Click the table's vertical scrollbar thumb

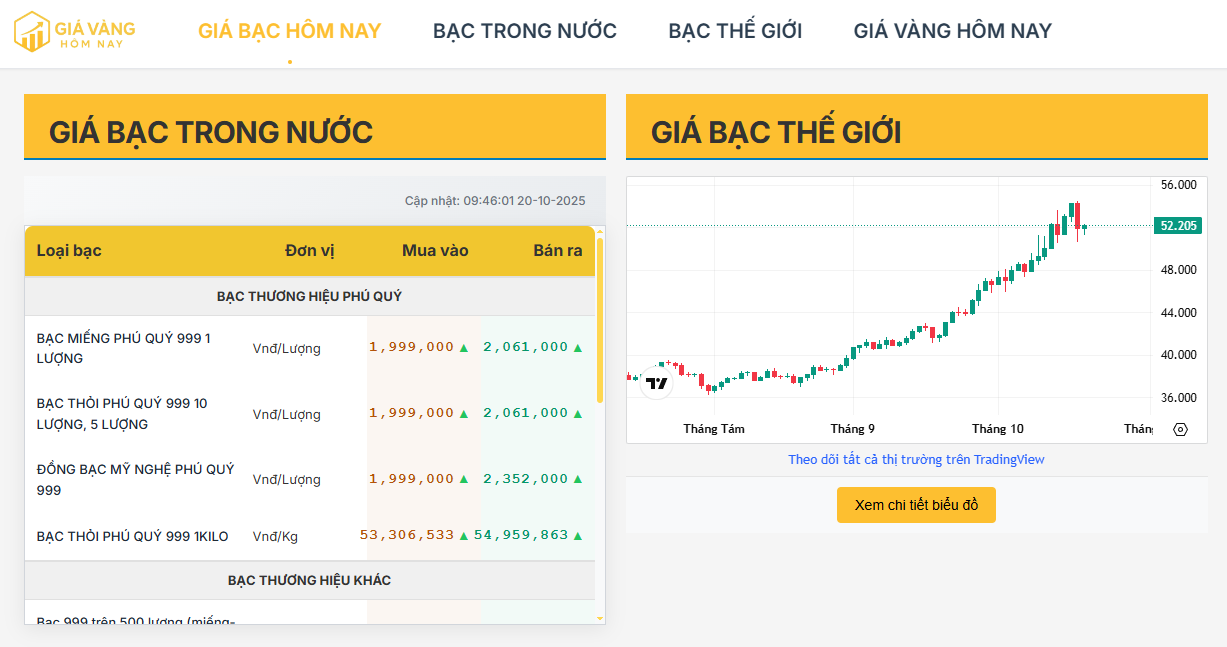600,320
